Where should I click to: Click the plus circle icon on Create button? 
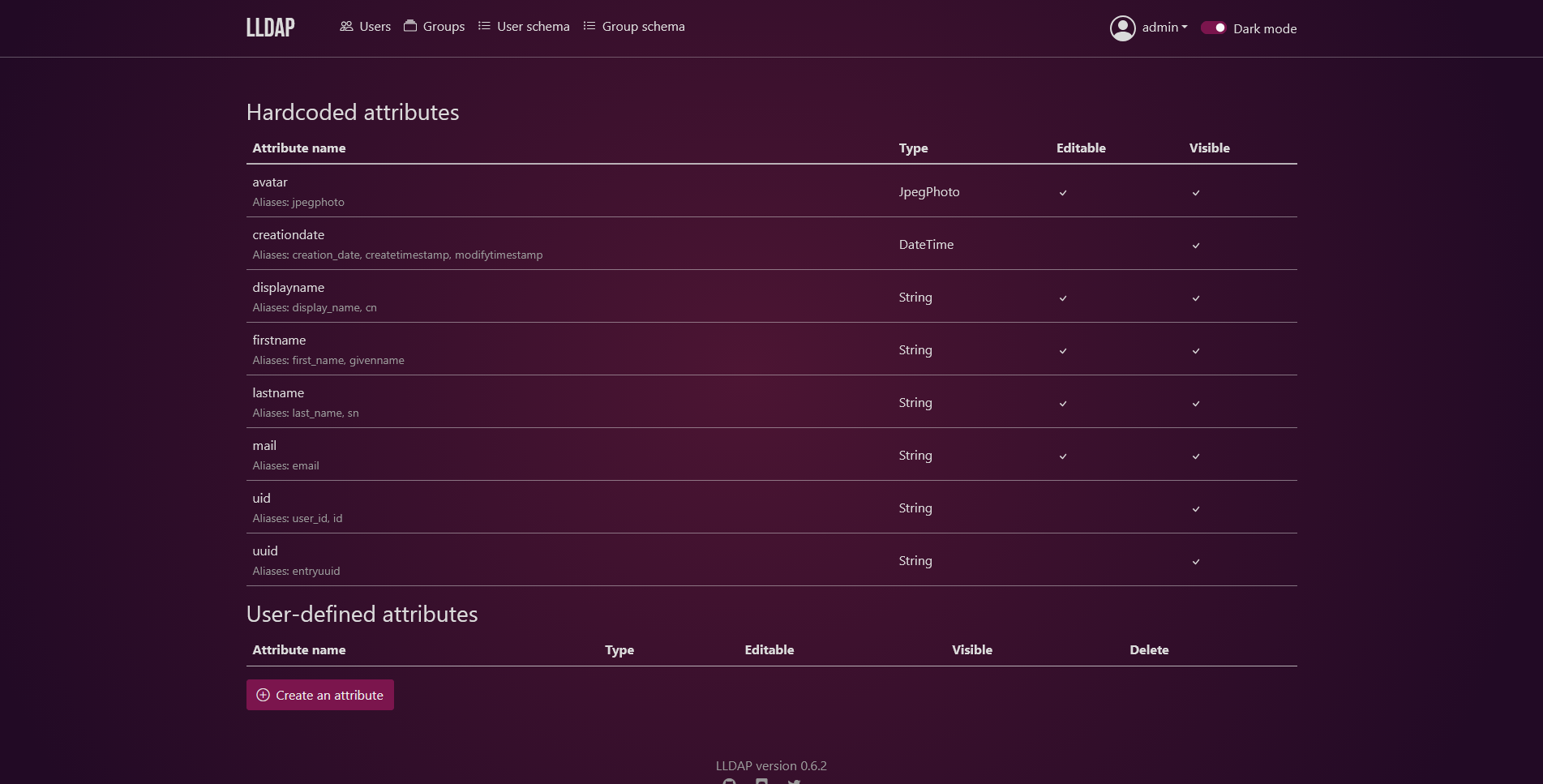pyautogui.click(x=263, y=695)
